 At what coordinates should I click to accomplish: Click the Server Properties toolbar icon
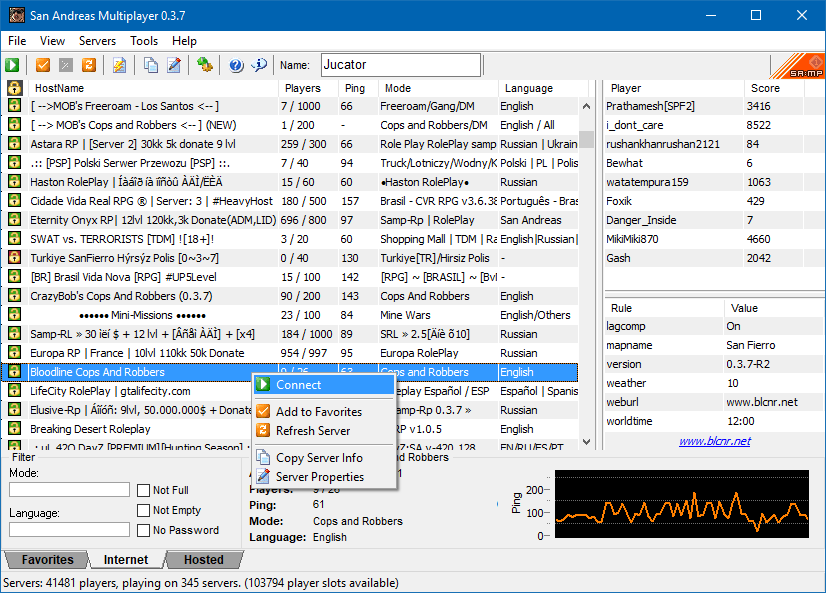(x=174, y=65)
